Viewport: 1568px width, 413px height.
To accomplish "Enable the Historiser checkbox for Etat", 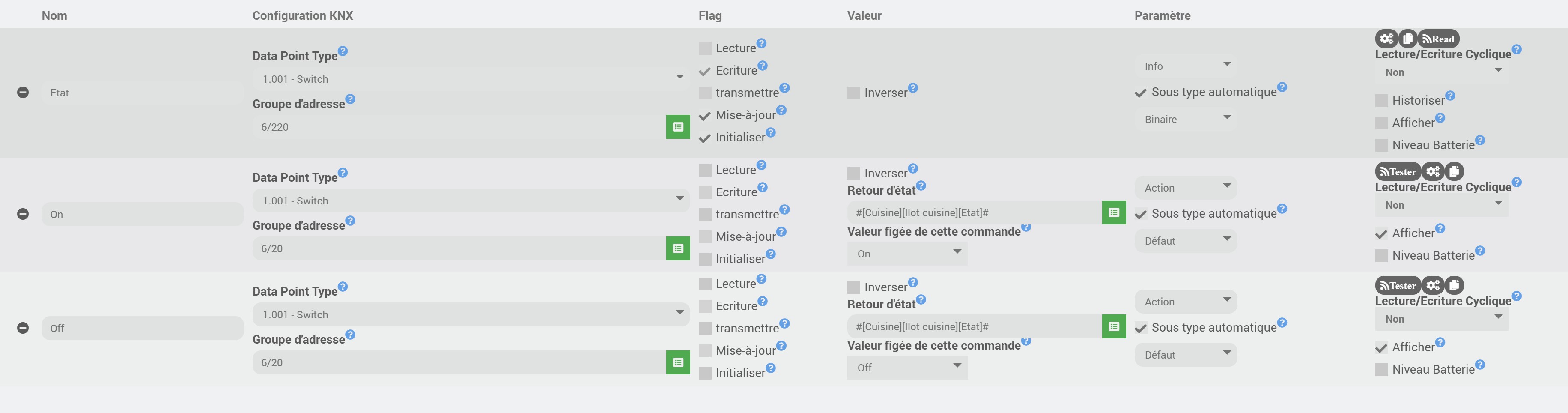I will pos(1382,101).
